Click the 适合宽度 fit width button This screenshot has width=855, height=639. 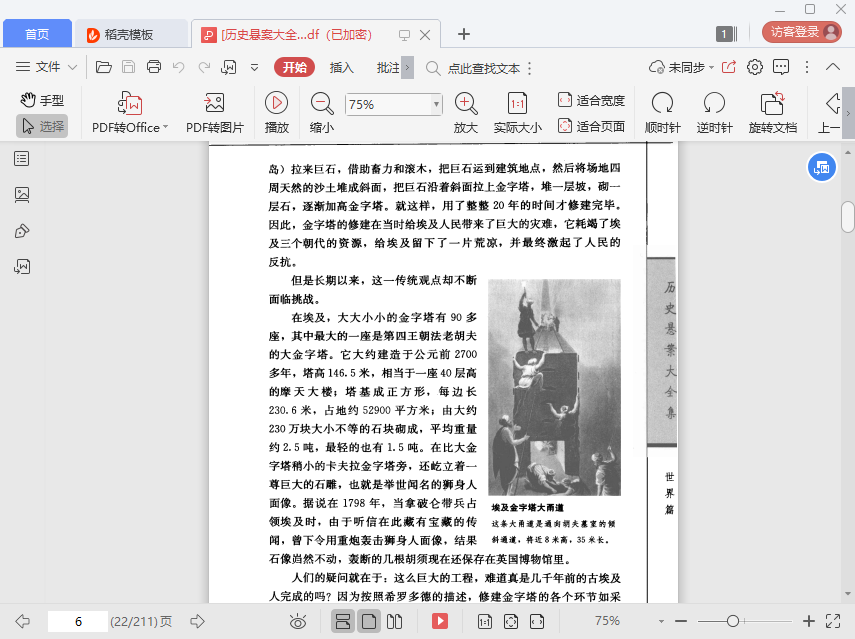591,100
